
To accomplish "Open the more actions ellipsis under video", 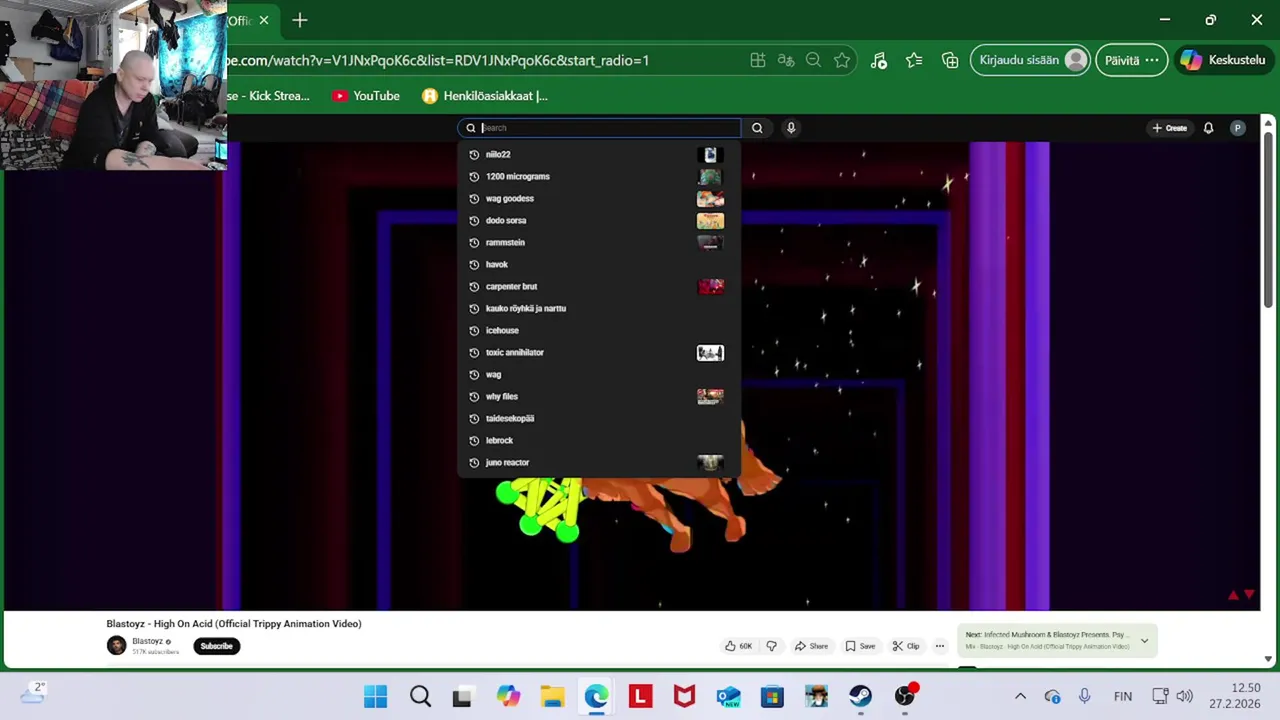I will click(940, 646).
